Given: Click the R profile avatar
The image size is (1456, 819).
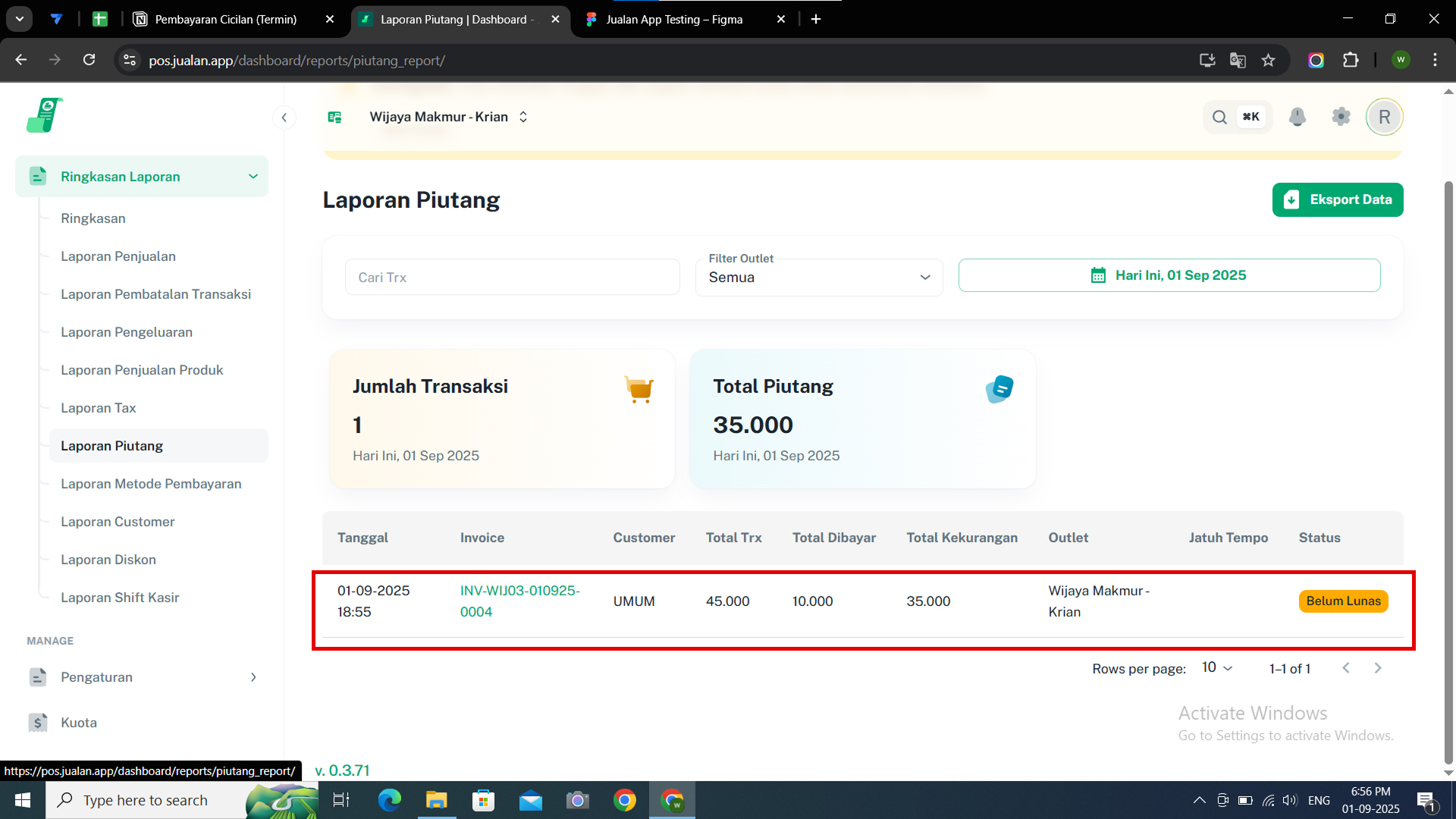Looking at the screenshot, I should tap(1384, 117).
